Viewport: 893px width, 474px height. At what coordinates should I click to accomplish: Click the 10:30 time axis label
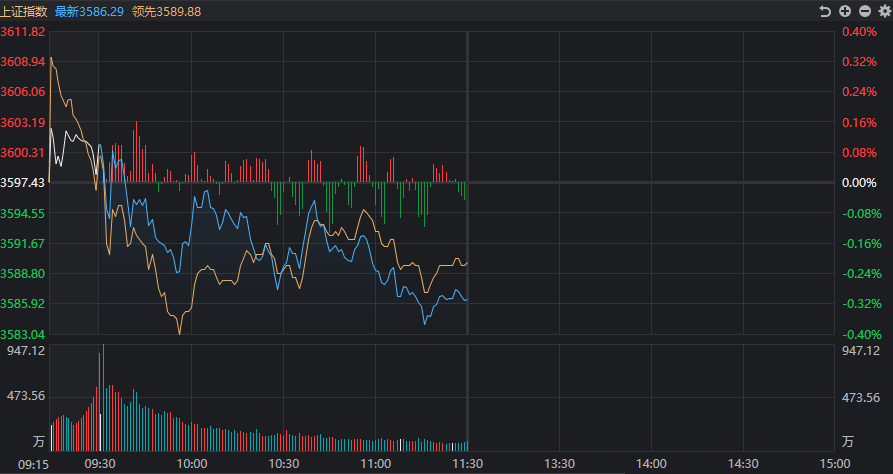point(284,464)
